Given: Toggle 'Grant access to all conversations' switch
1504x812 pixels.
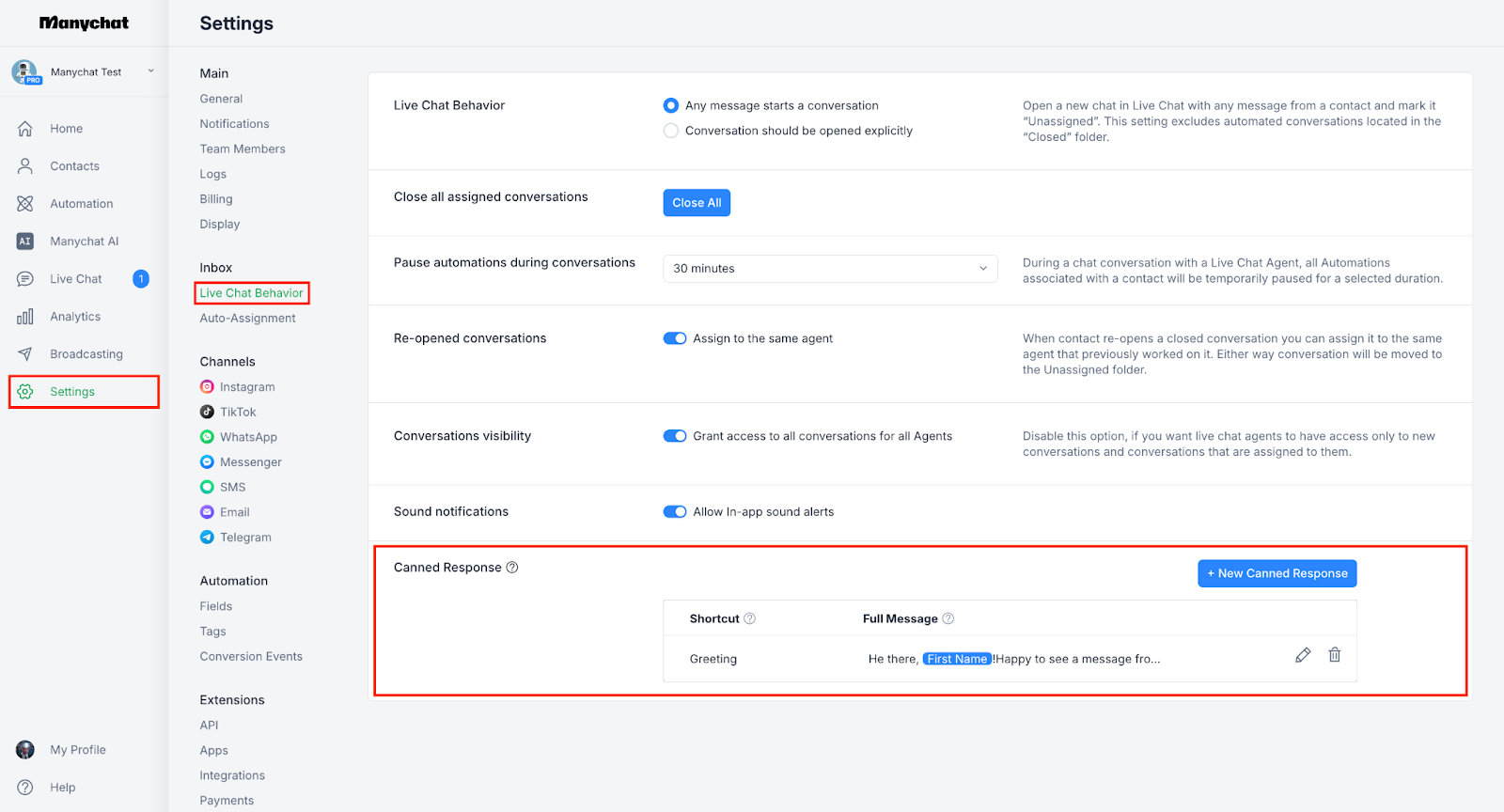Looking at the screenshot, I should click(x=675, y=436).
